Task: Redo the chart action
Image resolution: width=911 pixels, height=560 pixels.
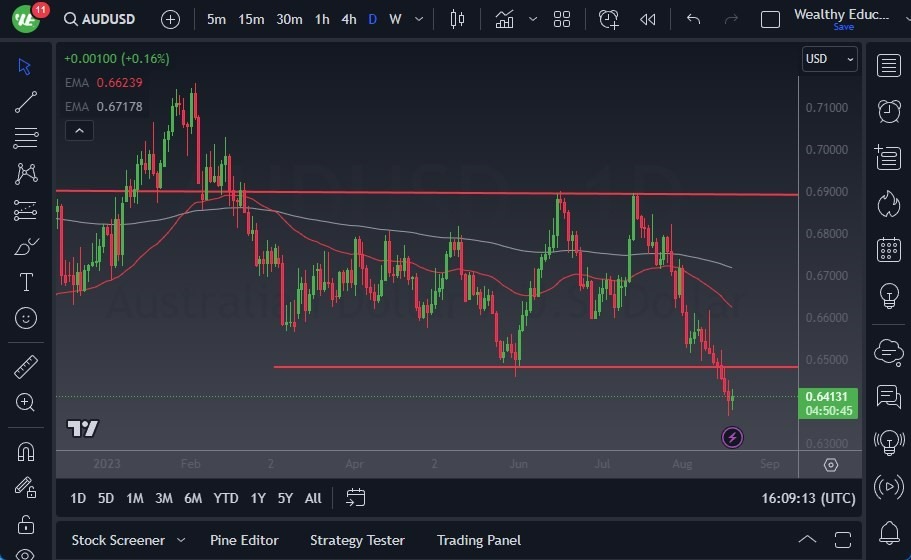Action: pos(731,19)
